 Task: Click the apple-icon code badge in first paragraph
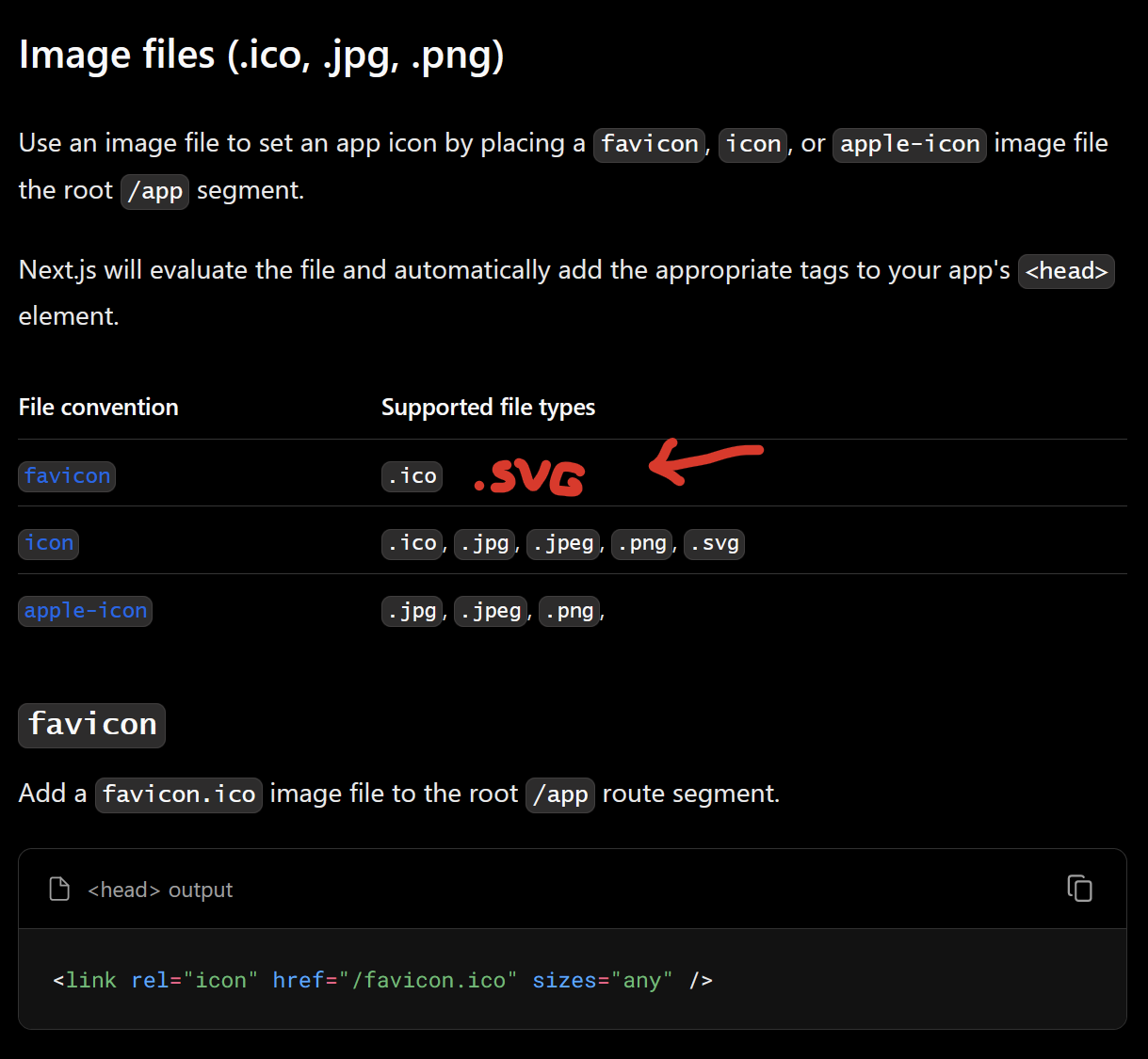coord(908,144)
